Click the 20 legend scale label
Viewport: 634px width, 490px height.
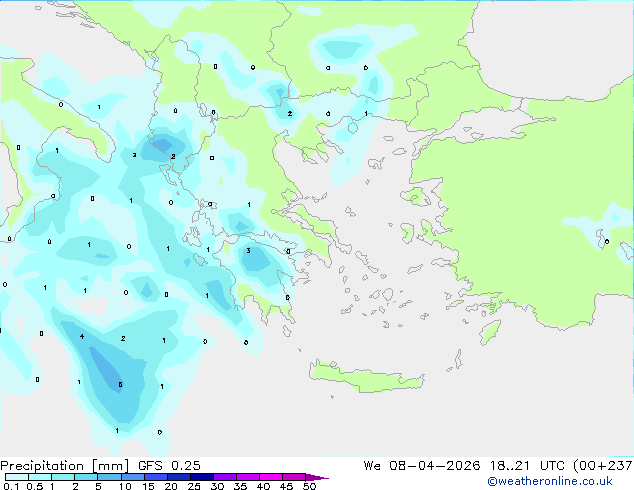pos(171,486)
